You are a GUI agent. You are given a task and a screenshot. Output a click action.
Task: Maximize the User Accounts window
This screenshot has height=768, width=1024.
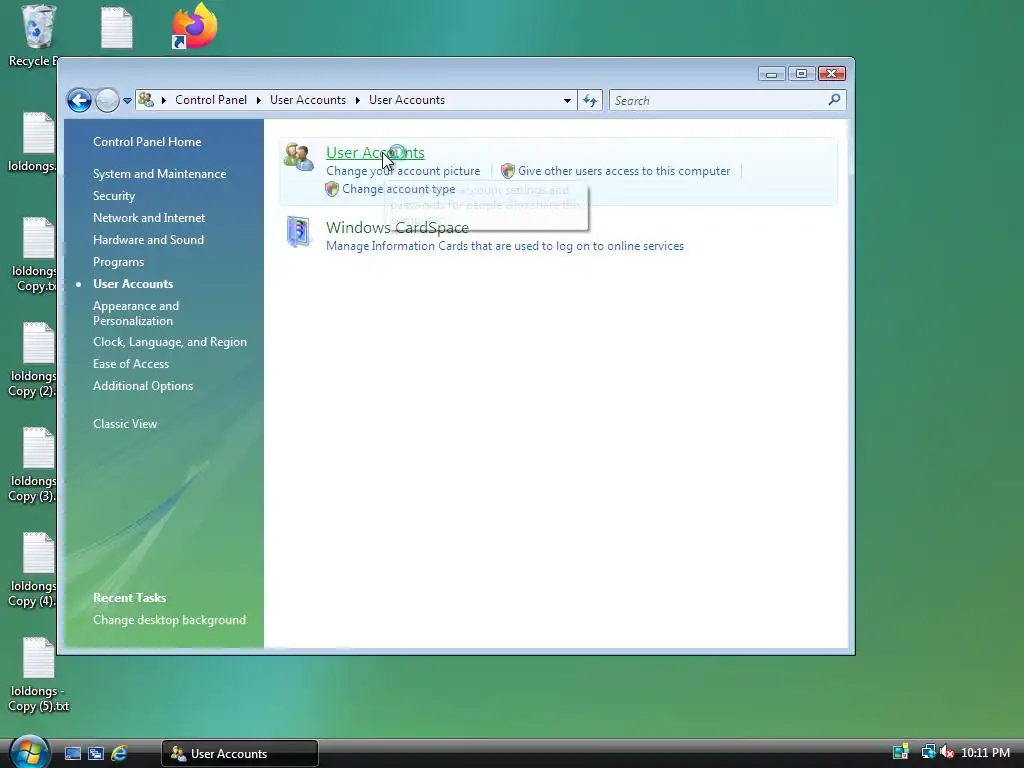[801, 74]
